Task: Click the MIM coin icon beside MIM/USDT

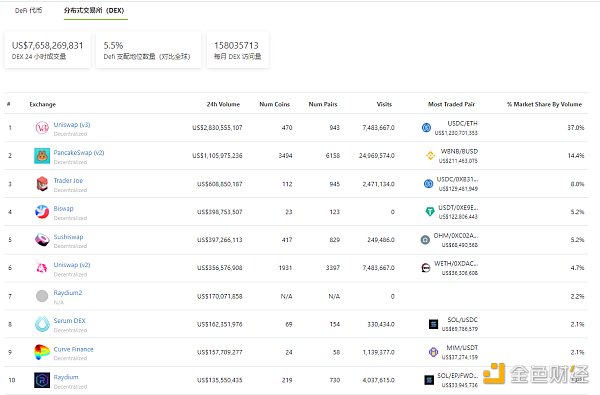Action: 434,352
